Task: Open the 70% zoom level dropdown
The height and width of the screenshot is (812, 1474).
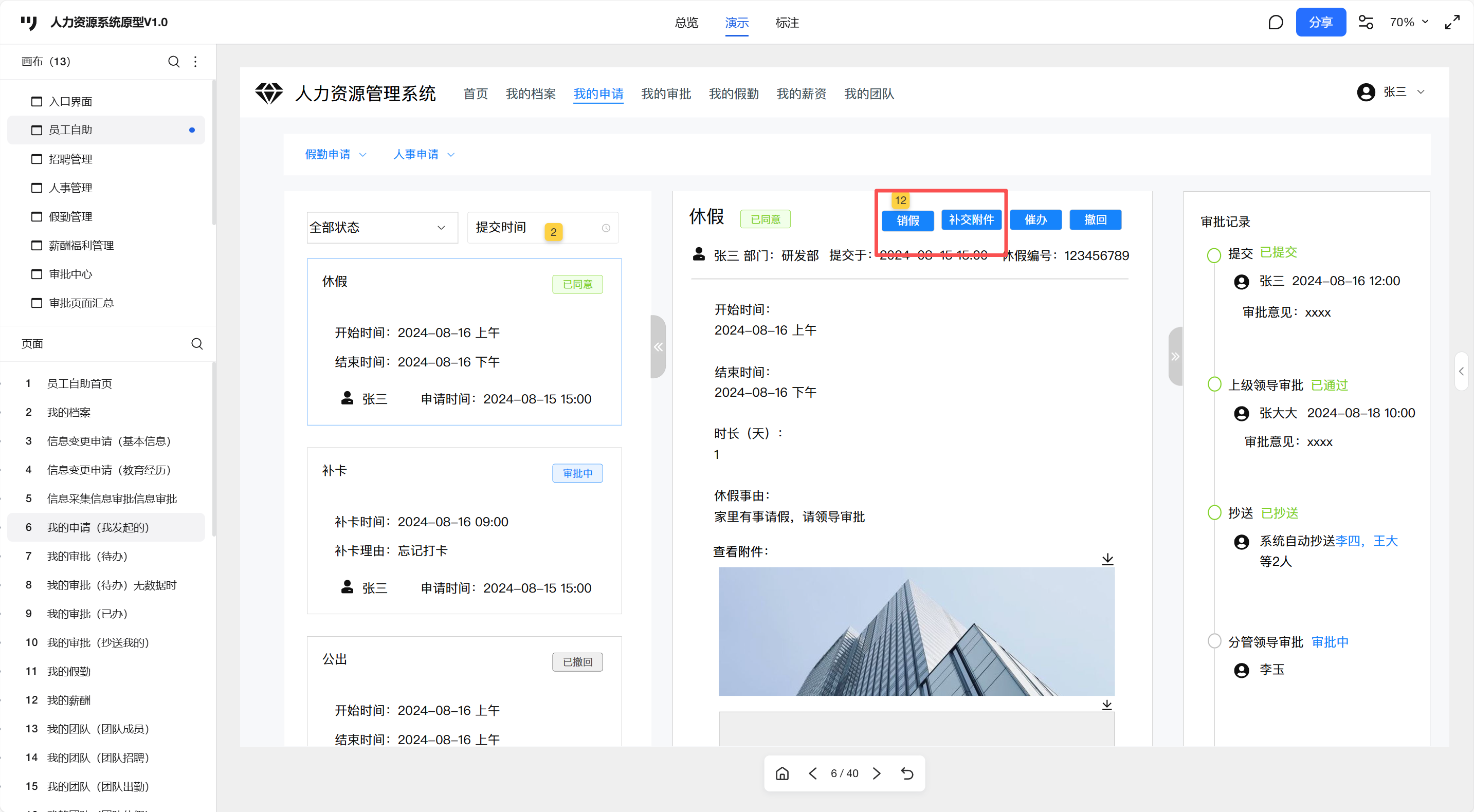Action: click(1409, 22)
